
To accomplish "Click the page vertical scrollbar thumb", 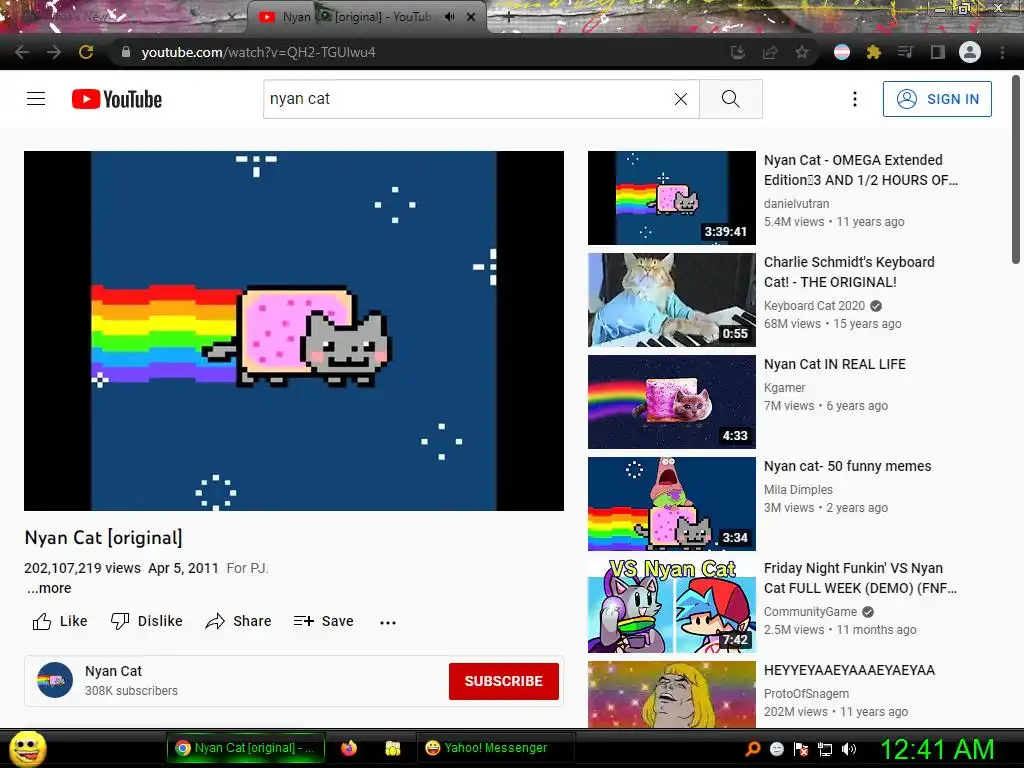I will [1016, 169].
